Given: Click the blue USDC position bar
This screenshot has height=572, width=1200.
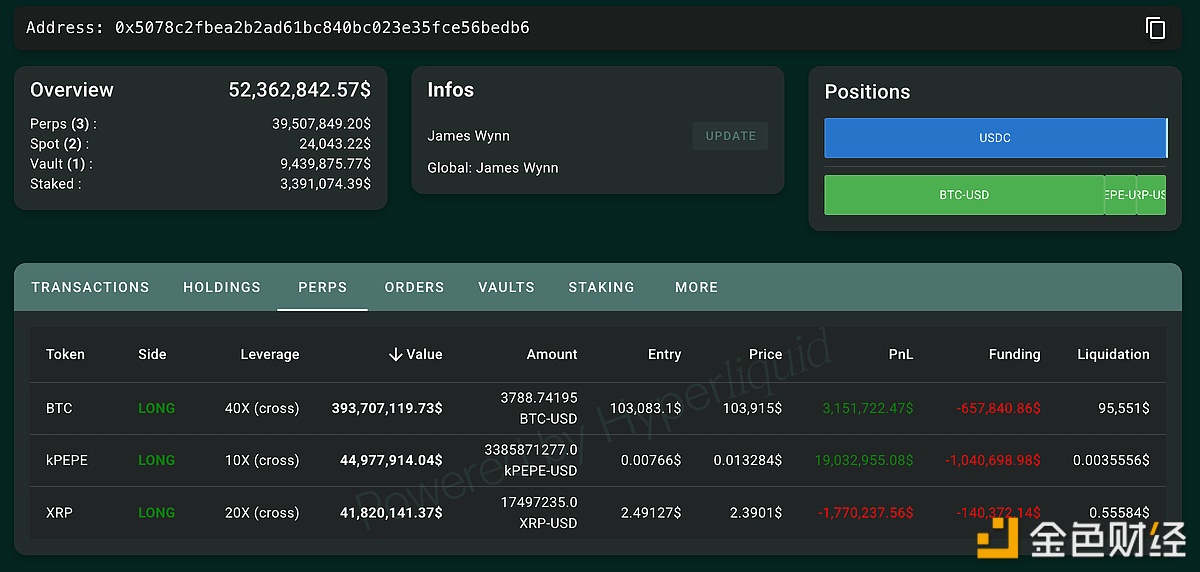Looking at the screenshot, I should [x=994, y=138].
